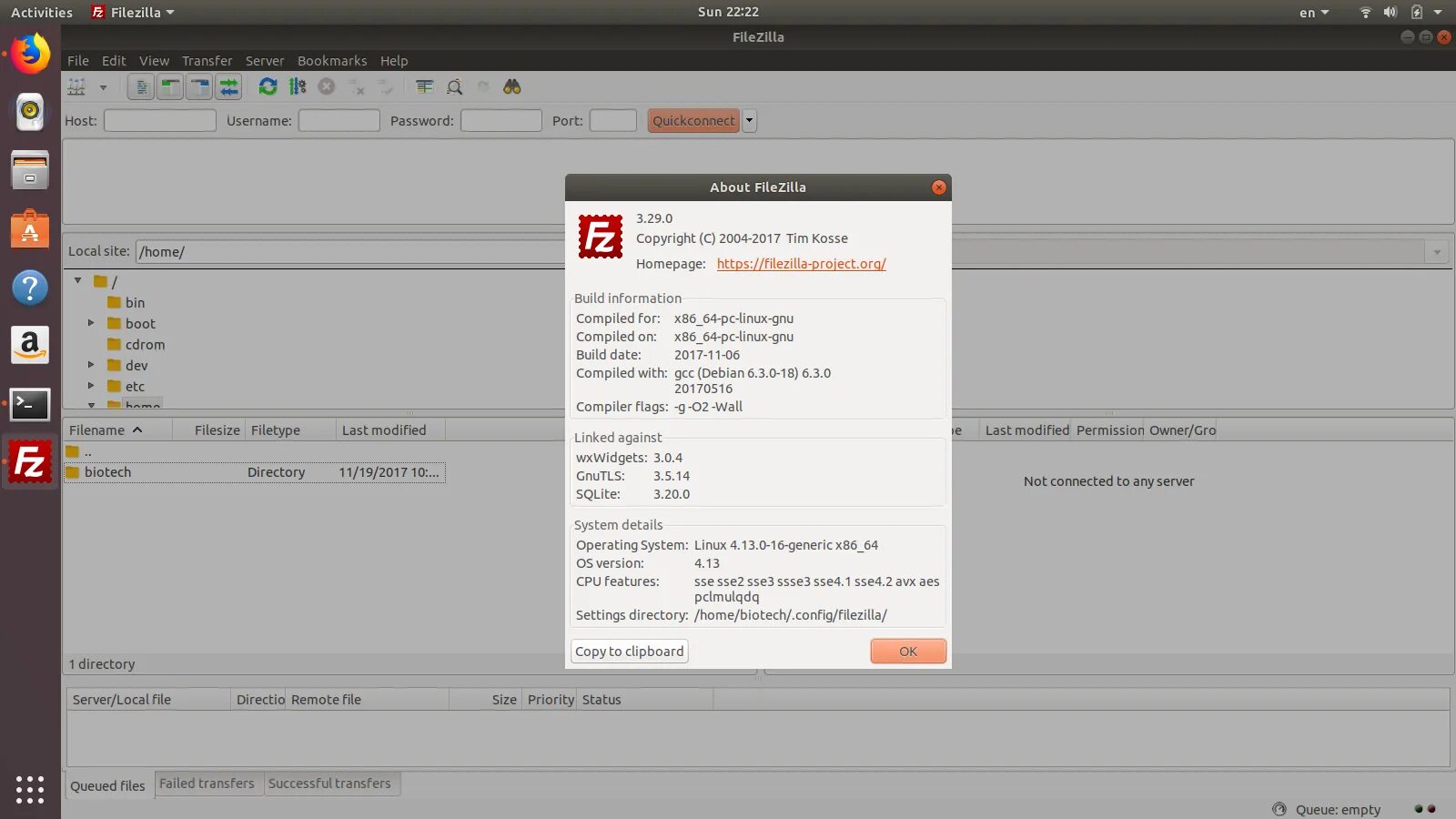Toggle processing of the transfer queue icon
Screen dimensions: 1456x819
tap(298, 86)
